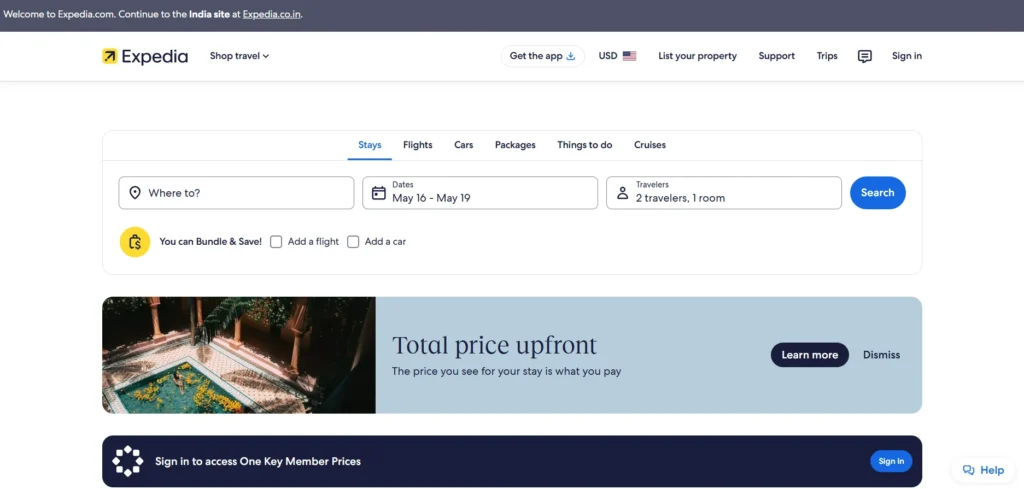Image resolution: width=1024 pixels, height=489 pixels.
Task: Switch to the Flights tab
Action: pos(417,145)
